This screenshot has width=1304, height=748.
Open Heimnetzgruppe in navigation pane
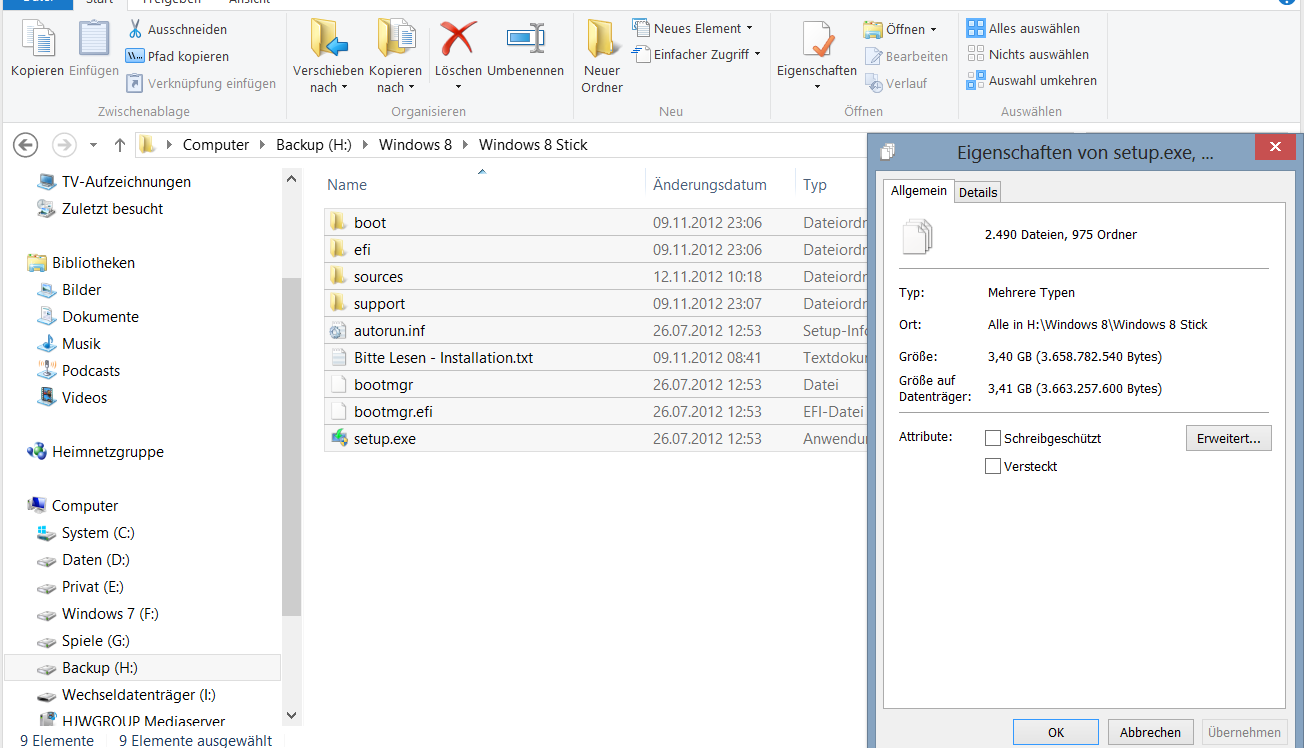(x=96, y=452)
